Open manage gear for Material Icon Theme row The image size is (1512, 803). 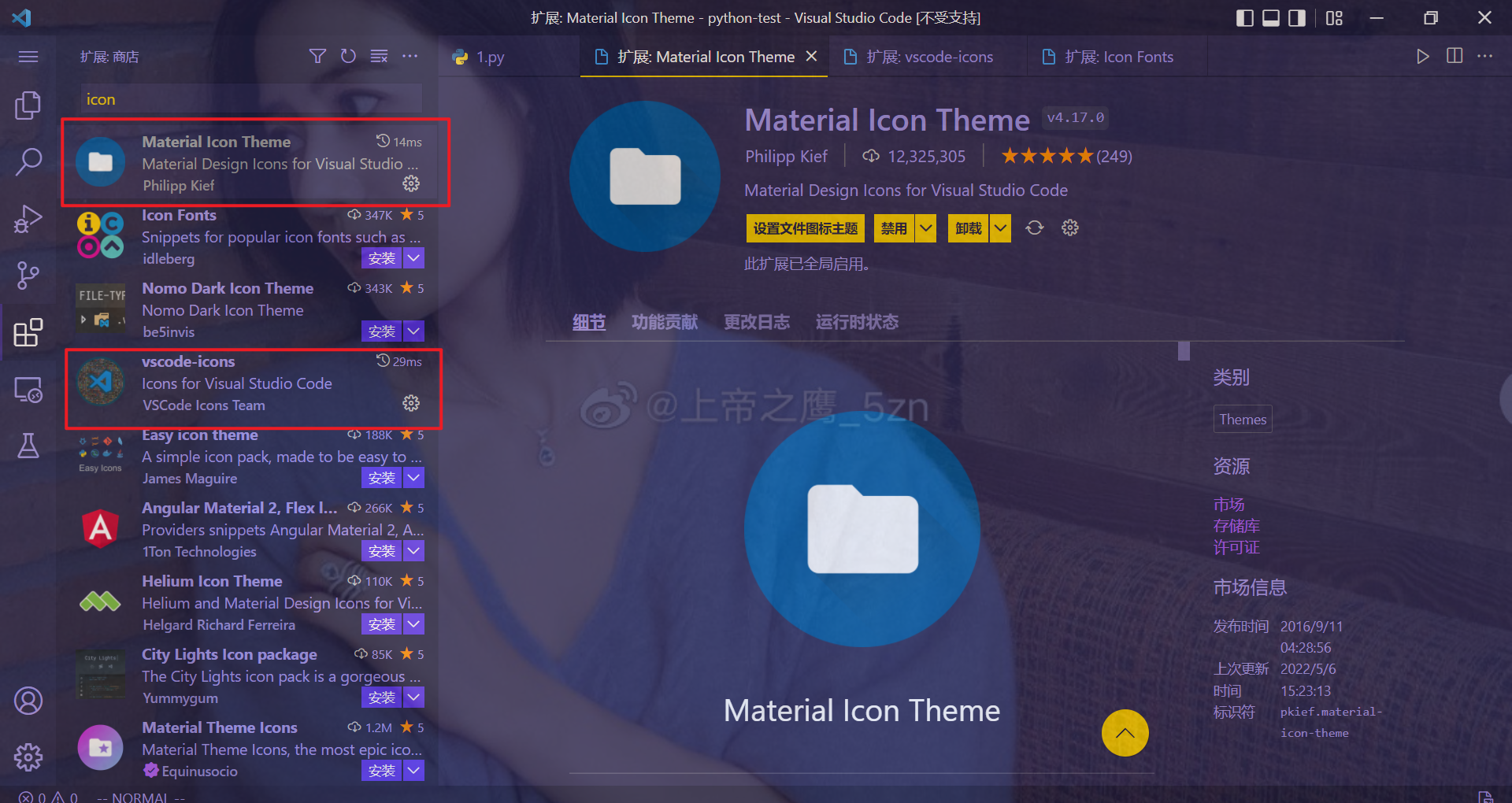(x=411, y=183)
